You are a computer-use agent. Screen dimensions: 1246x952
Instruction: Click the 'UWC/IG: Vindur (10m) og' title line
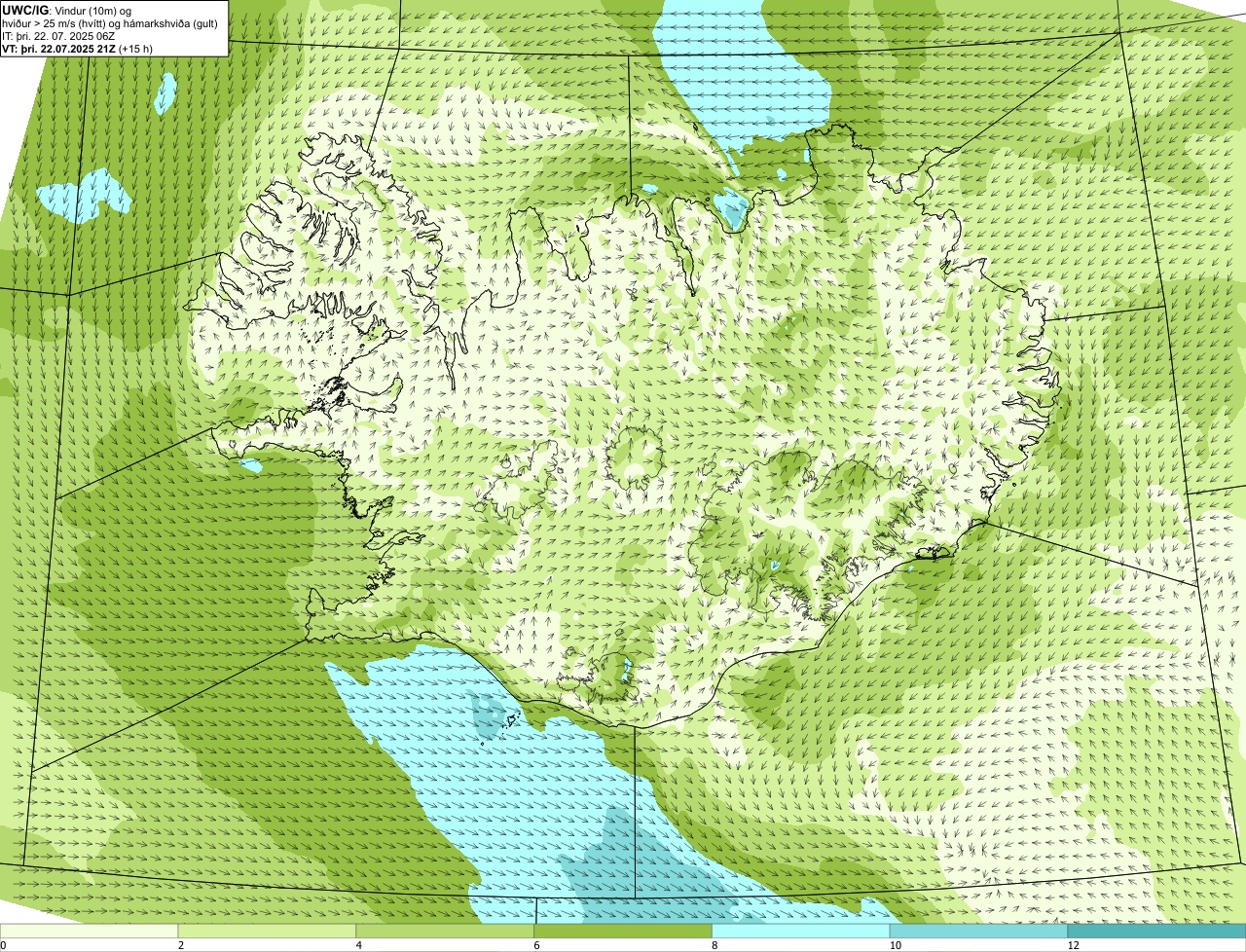pos(68,11)
